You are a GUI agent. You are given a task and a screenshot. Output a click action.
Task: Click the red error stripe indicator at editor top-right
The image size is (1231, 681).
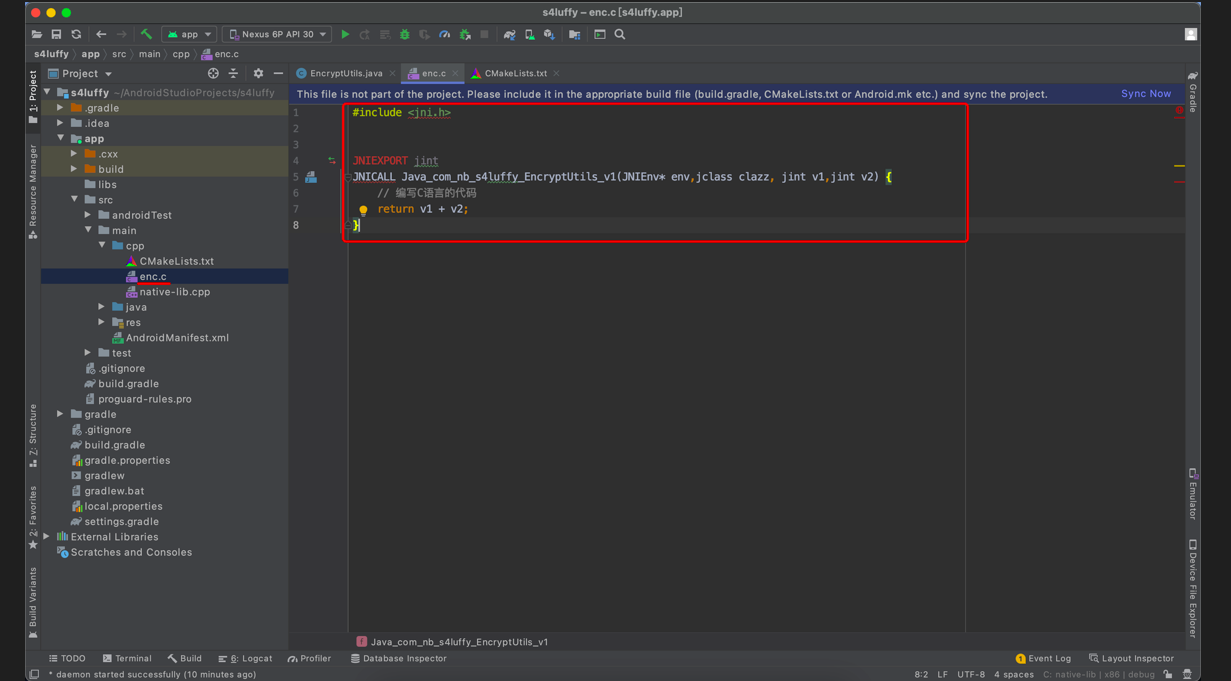(1179, 110)
